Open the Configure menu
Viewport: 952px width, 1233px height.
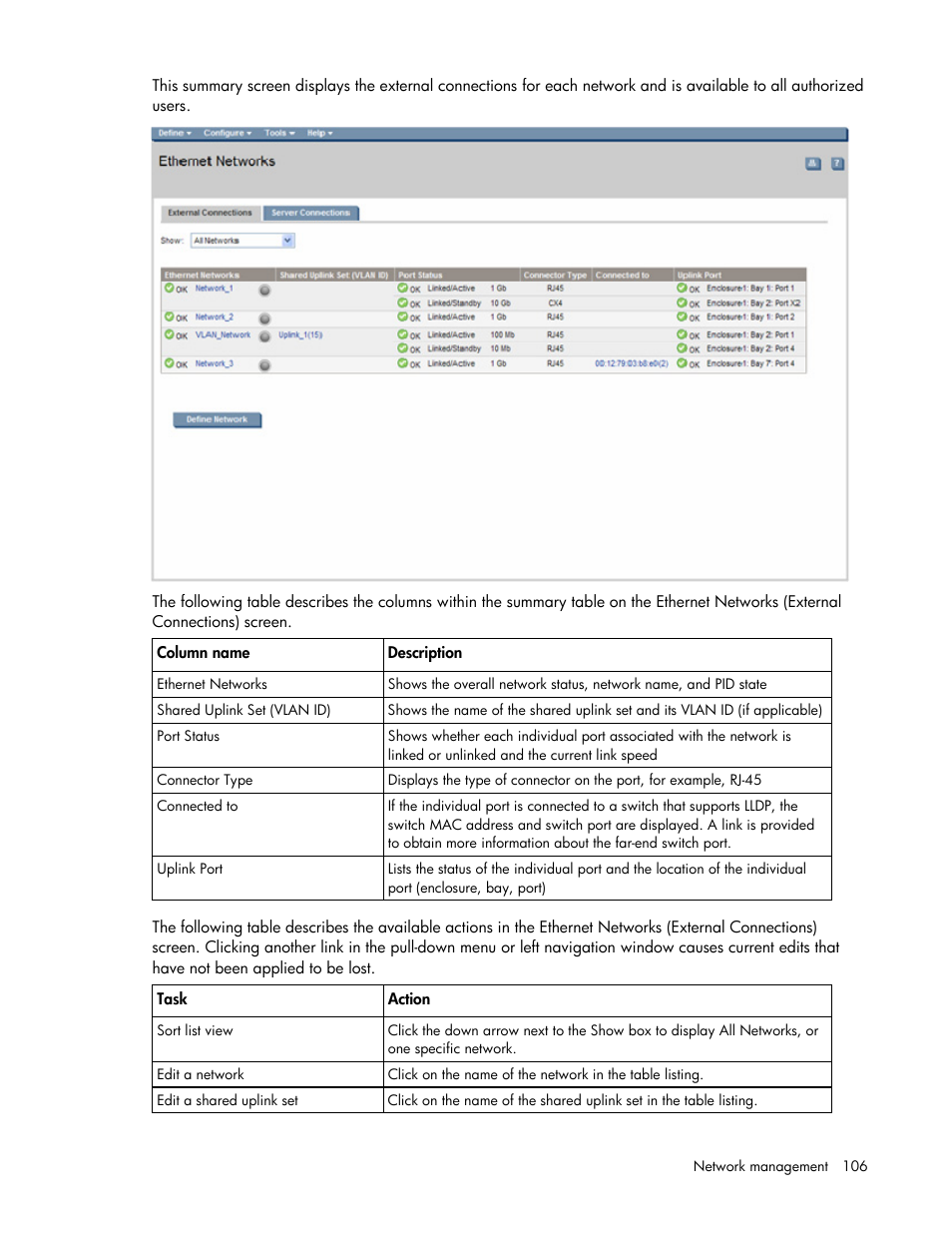click(x=228, y=133)
